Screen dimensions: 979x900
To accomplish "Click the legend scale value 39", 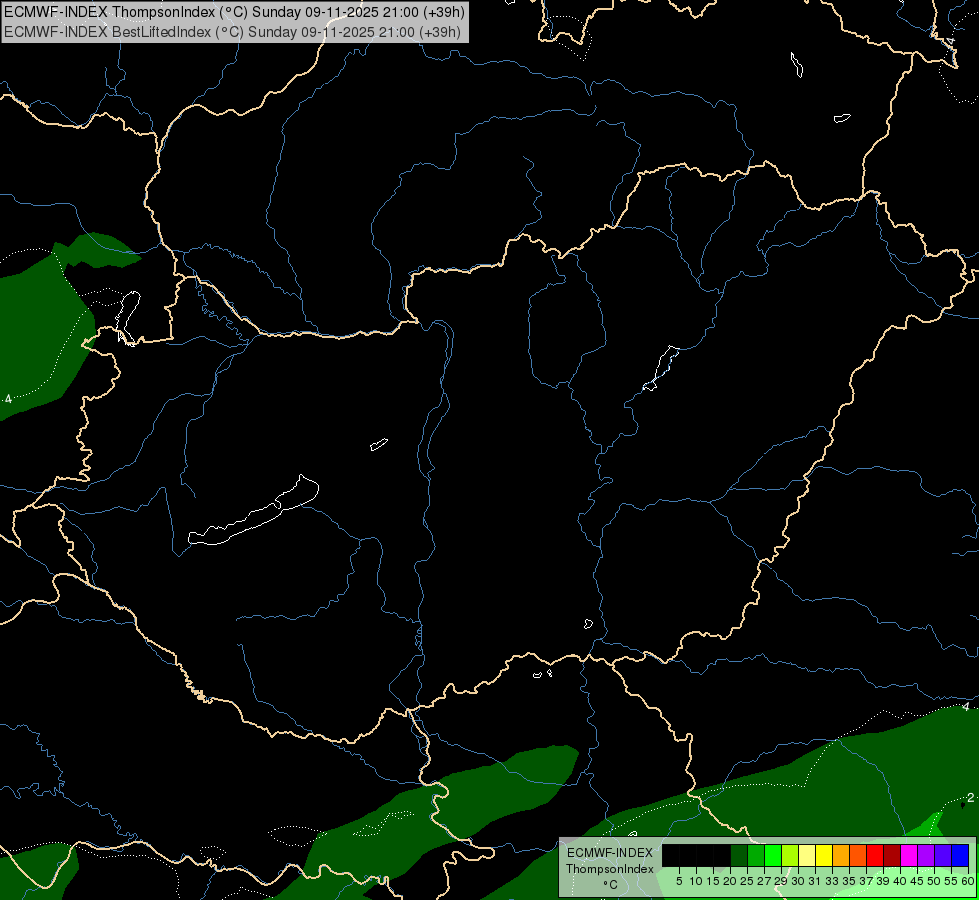I will click(x=883, y=881).
